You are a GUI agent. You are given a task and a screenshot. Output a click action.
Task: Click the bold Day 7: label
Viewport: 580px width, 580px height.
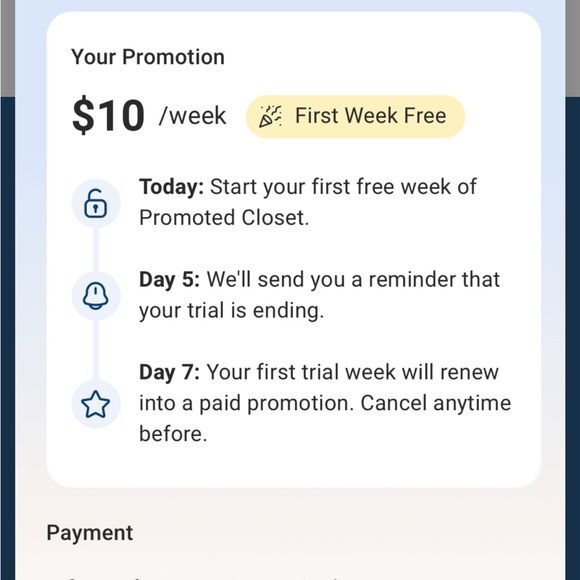(169, 372)
